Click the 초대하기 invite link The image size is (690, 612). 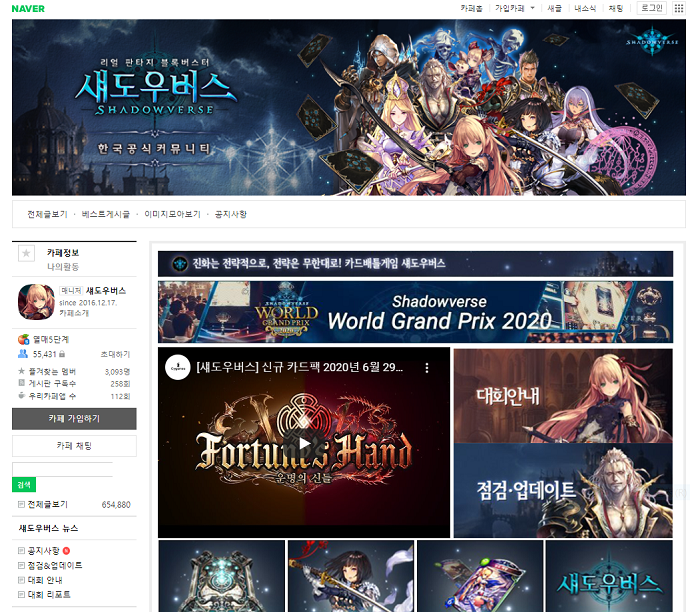point(115,354)
